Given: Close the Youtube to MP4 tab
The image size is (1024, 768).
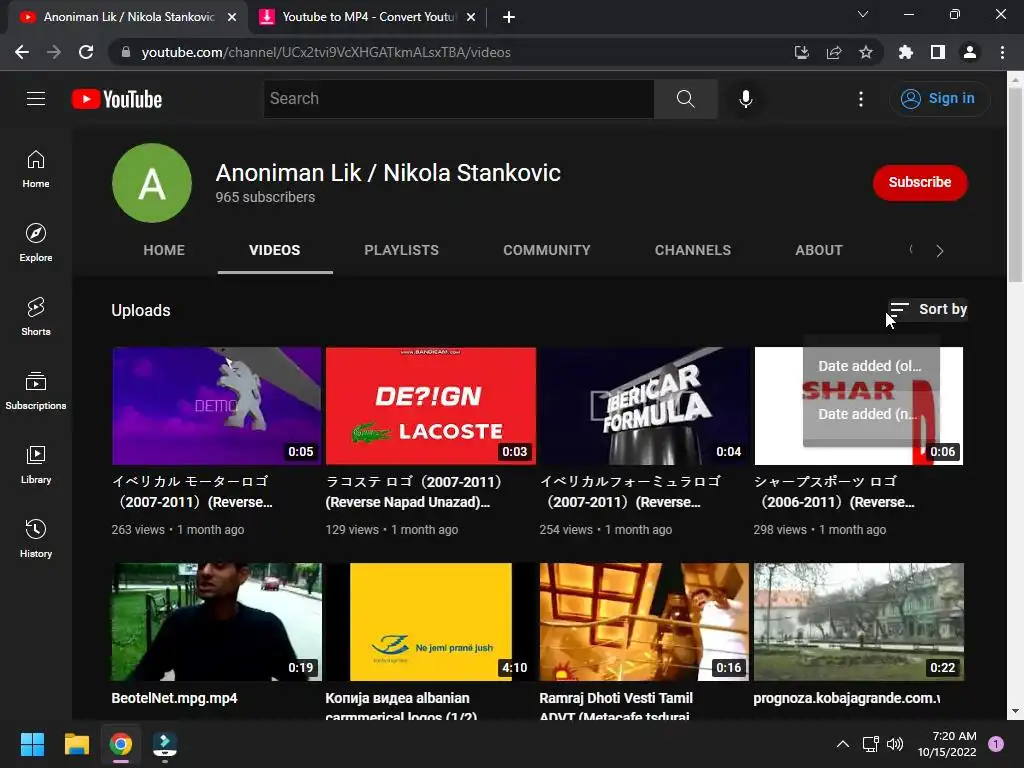Looking at the screenshot, I should tap(471, 17).
